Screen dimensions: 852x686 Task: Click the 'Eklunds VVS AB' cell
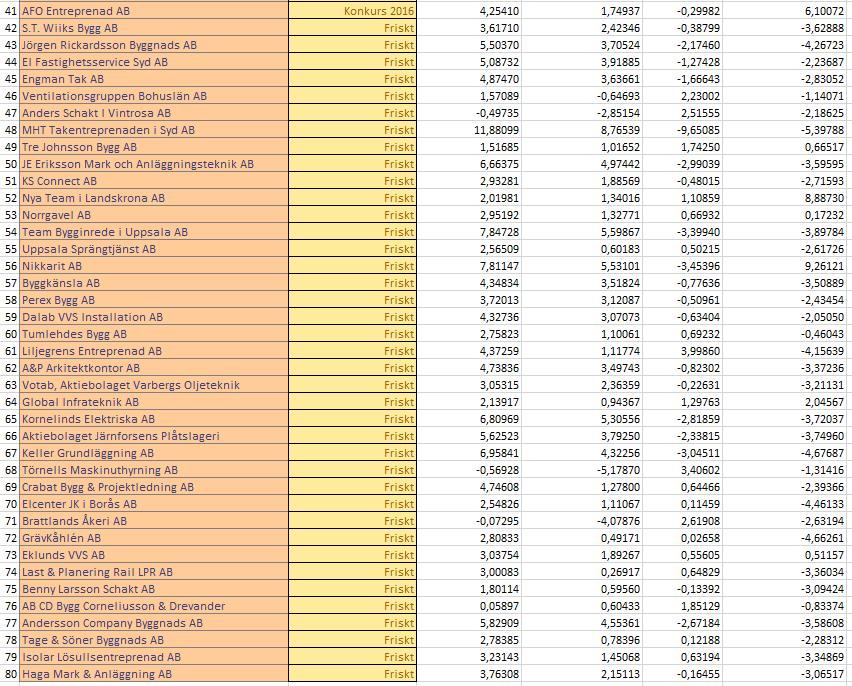[154, 554]
